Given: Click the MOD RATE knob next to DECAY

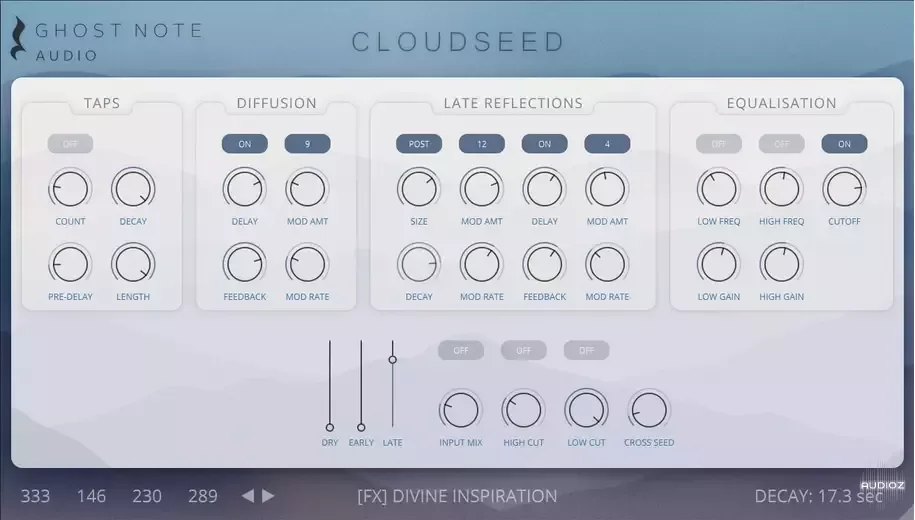Looking at the screenshot, I should click(x=482, y=264).
